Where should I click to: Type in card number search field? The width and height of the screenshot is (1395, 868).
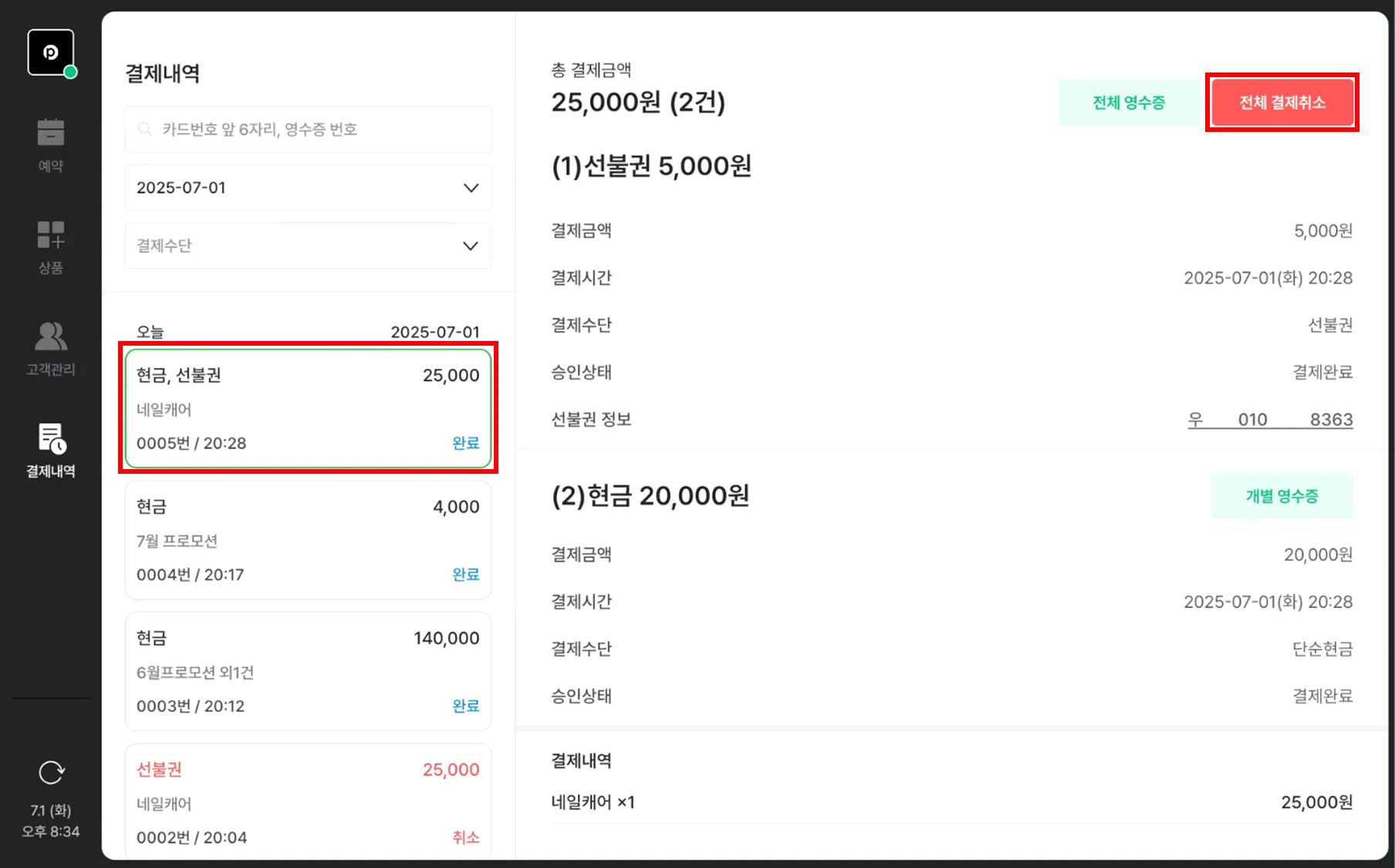click(316, 129)
